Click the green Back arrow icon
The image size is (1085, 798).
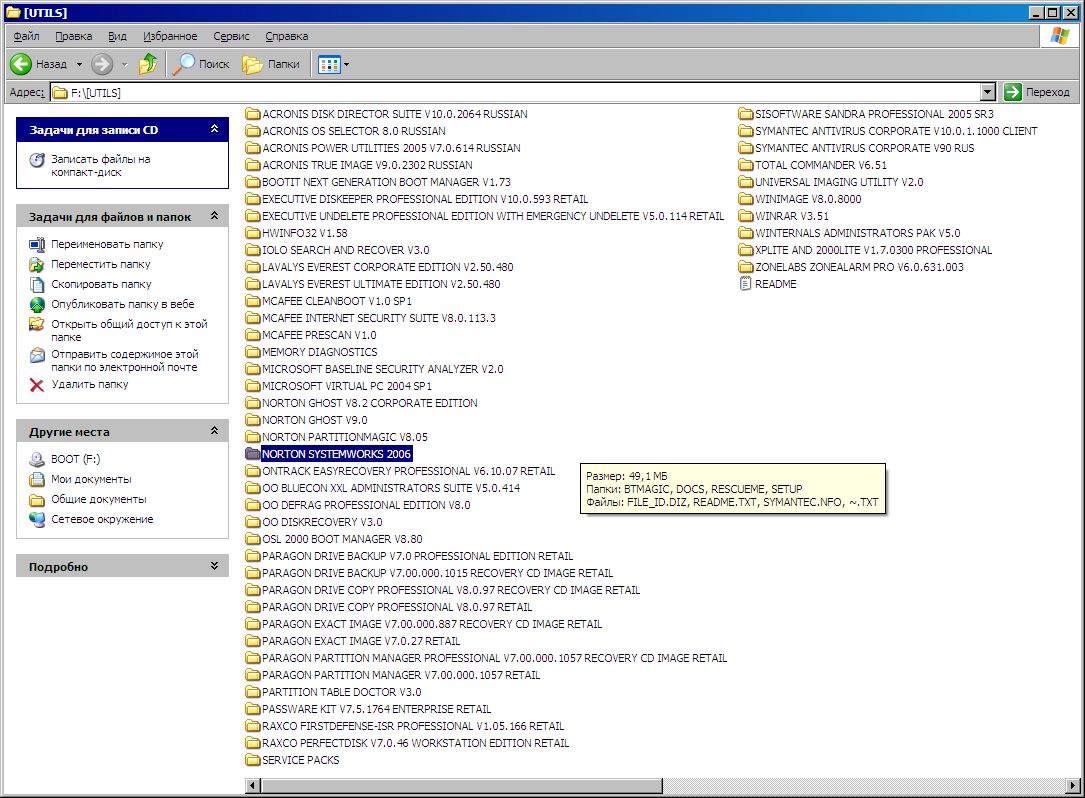(21, 64)
